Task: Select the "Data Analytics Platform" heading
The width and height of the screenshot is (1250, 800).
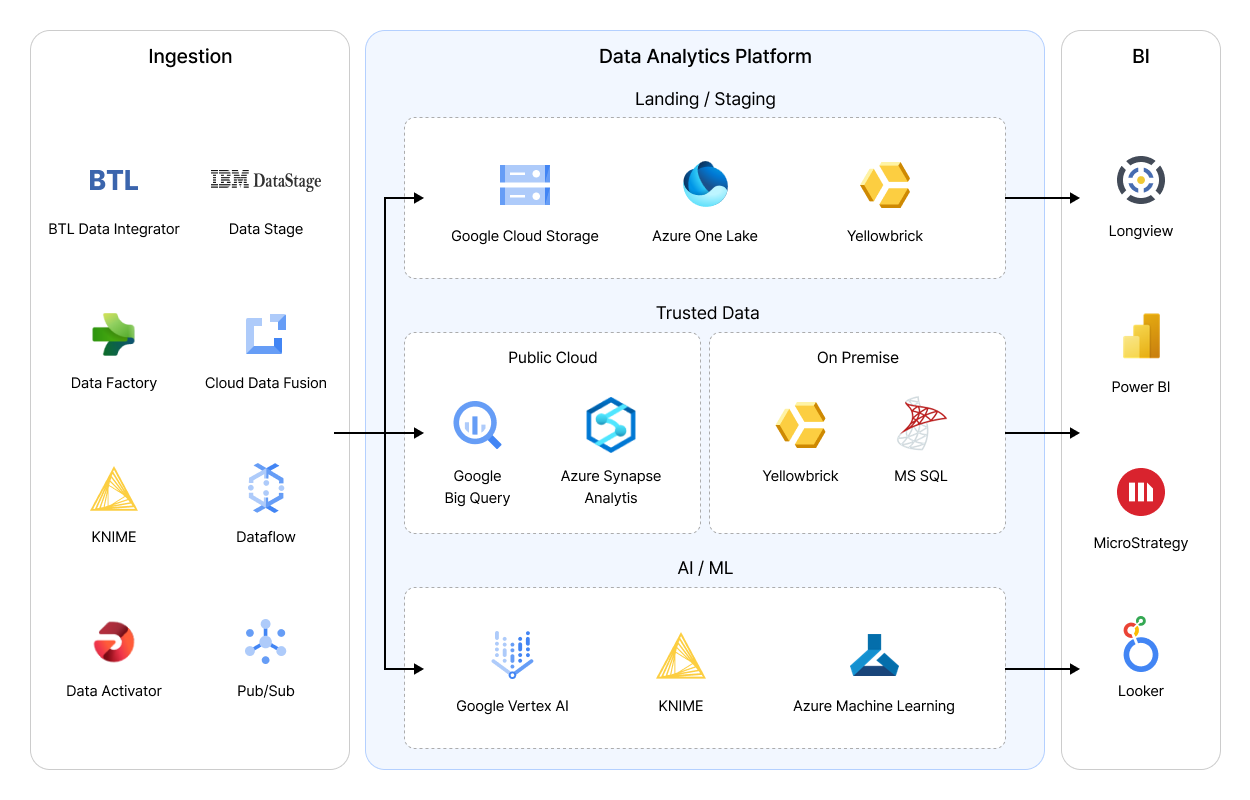Action: [705, 57]
